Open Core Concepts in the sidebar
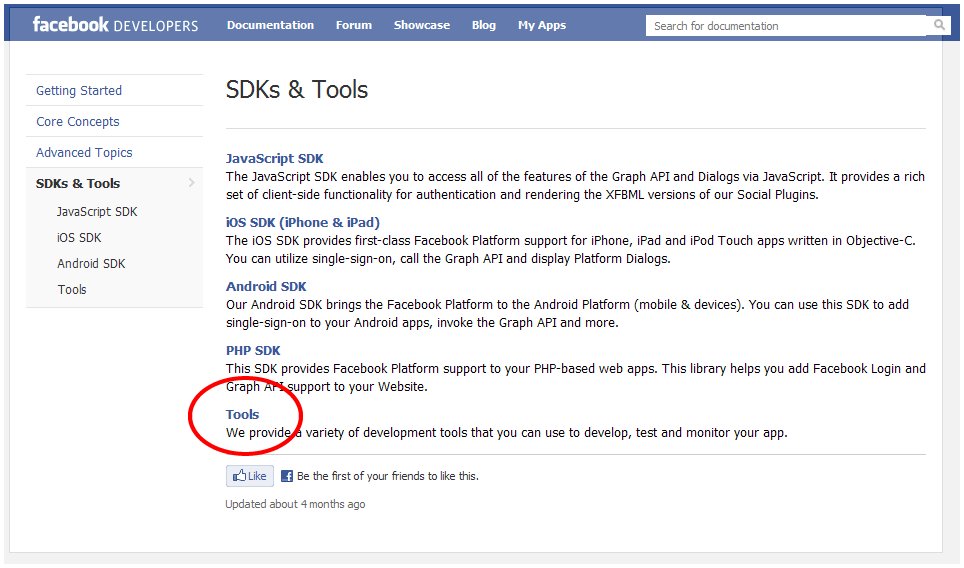The image size is (964, 568). click(x=77, y=122)
